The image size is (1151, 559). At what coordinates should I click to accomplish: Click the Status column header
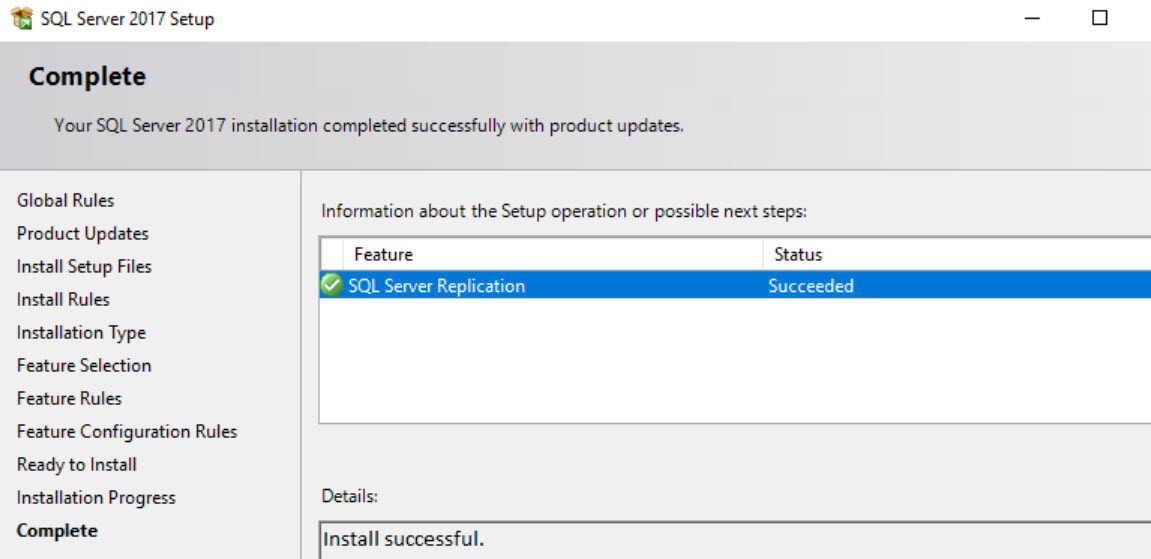click(x=956, y=255)
